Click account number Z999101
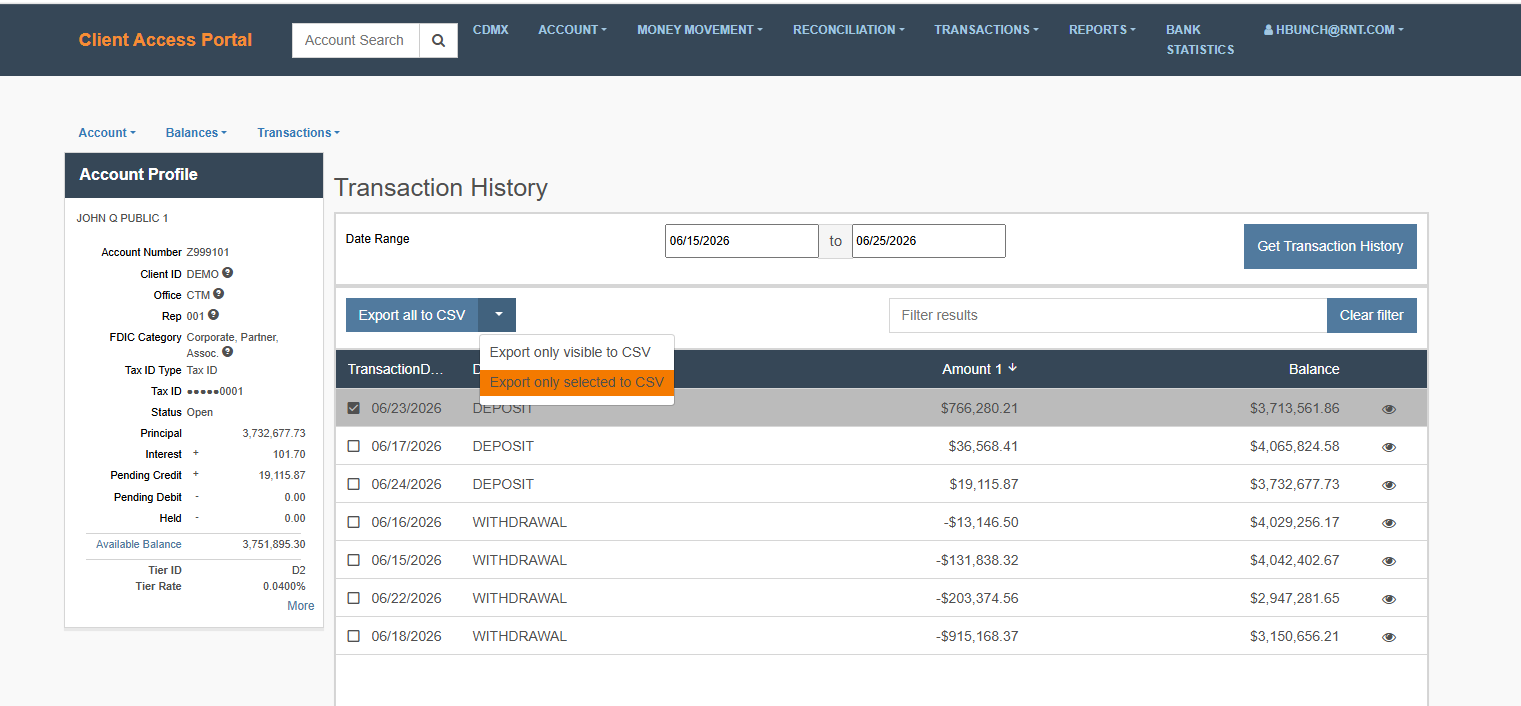This screenshot has height=706, width=1521. click(x=208, y=252)
